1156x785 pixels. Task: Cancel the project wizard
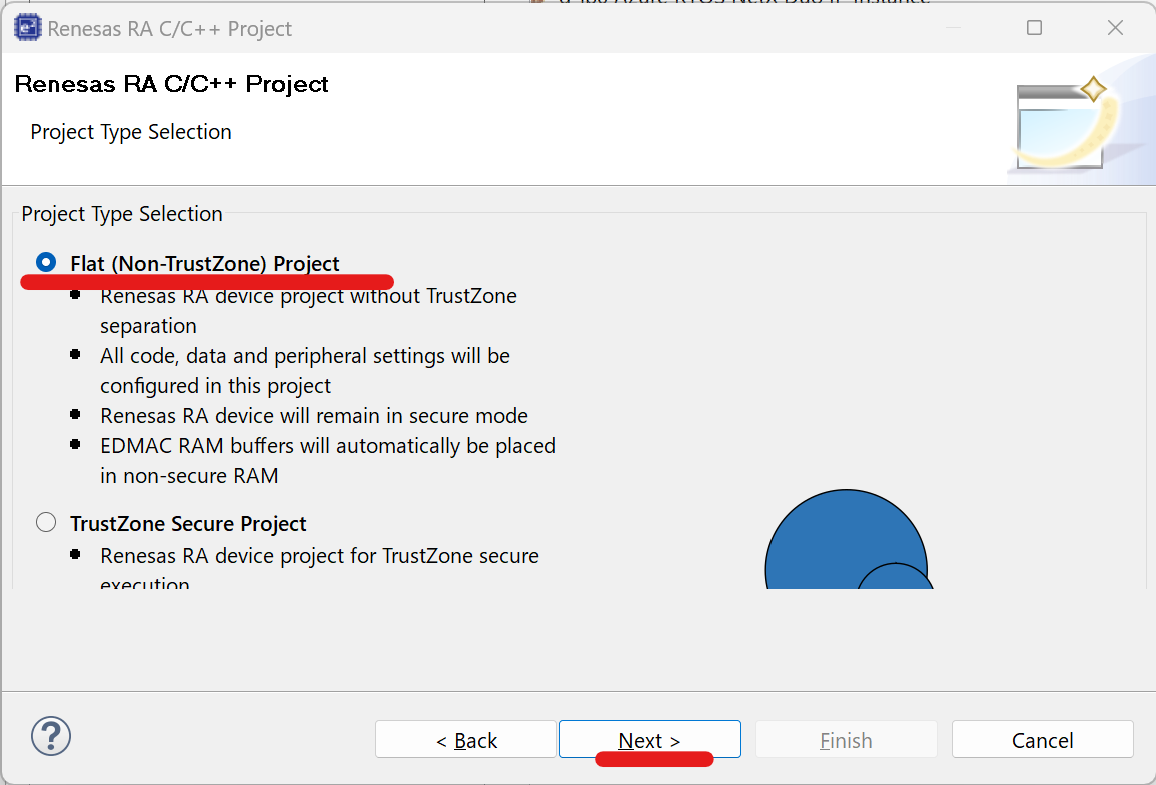(x=1042, y=739)
